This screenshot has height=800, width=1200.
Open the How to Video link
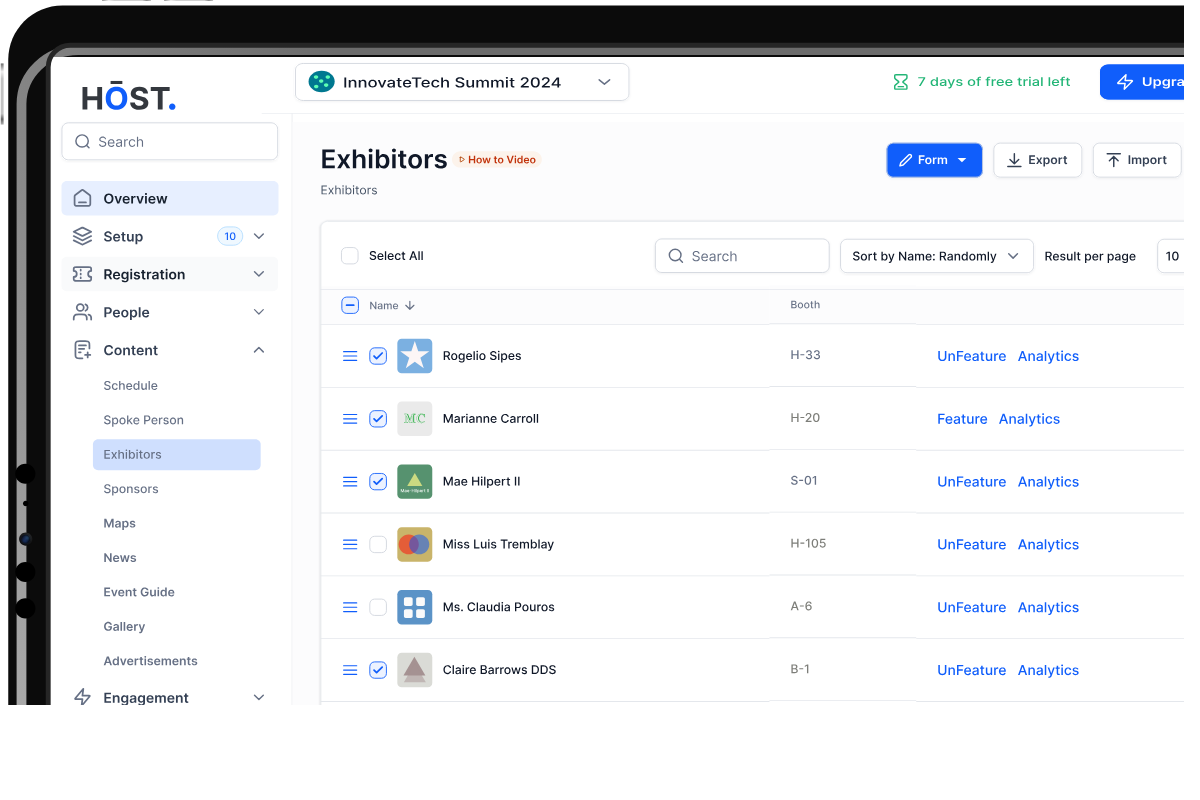(497, 160)
